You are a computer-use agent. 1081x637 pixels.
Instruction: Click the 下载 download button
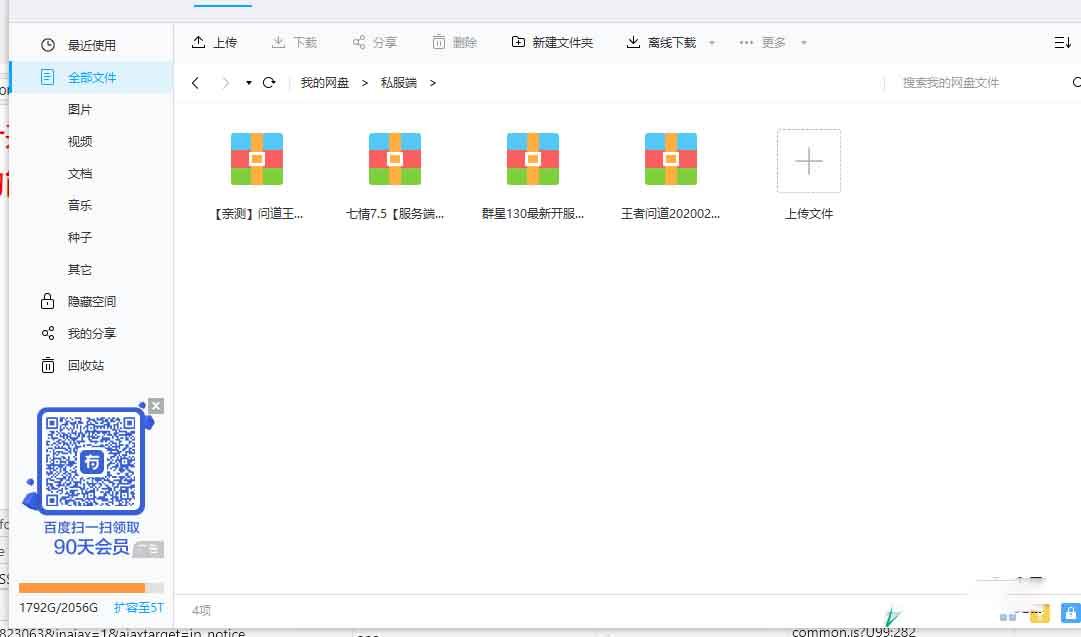294,43
